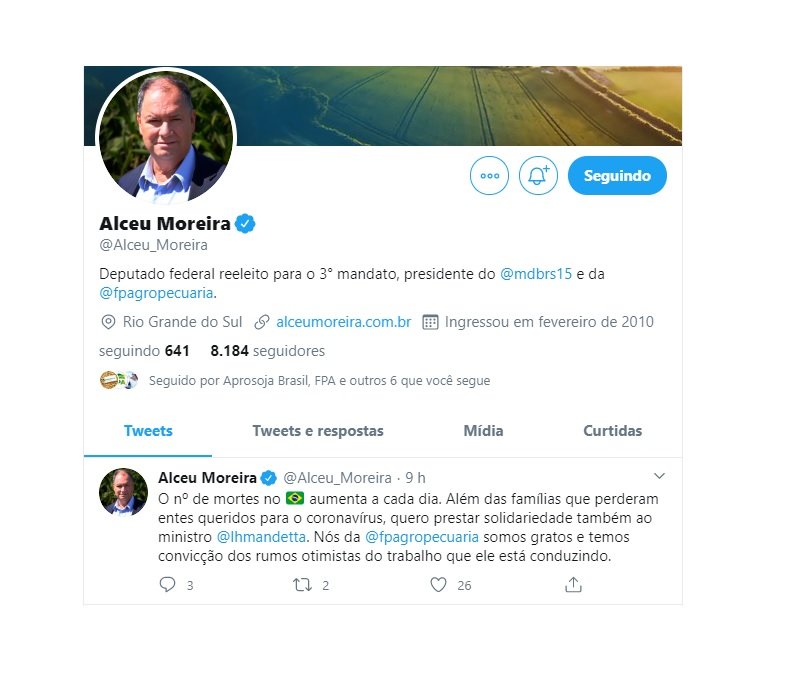Viewport: 788px width, 678px height.
Task: Retweet the coronavirus tweet
Action: point(303,585)
